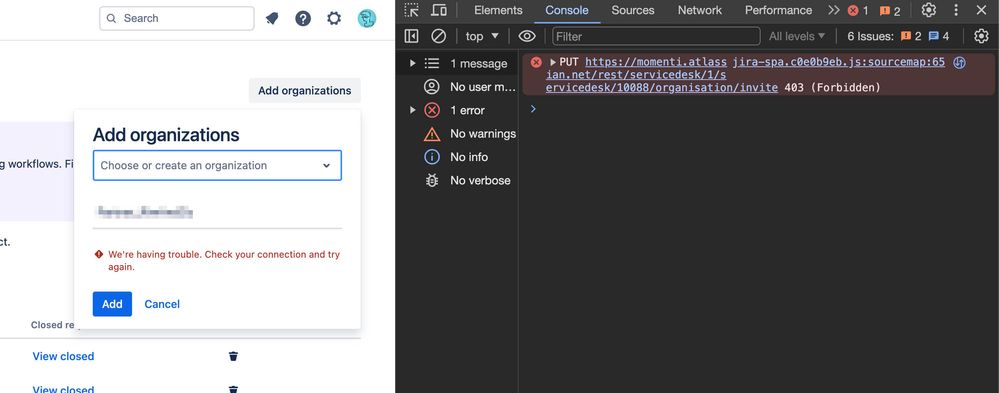Click the warnings count badge in the tab bar
Viewport: 999px width, 393px height.
point(890,10)
